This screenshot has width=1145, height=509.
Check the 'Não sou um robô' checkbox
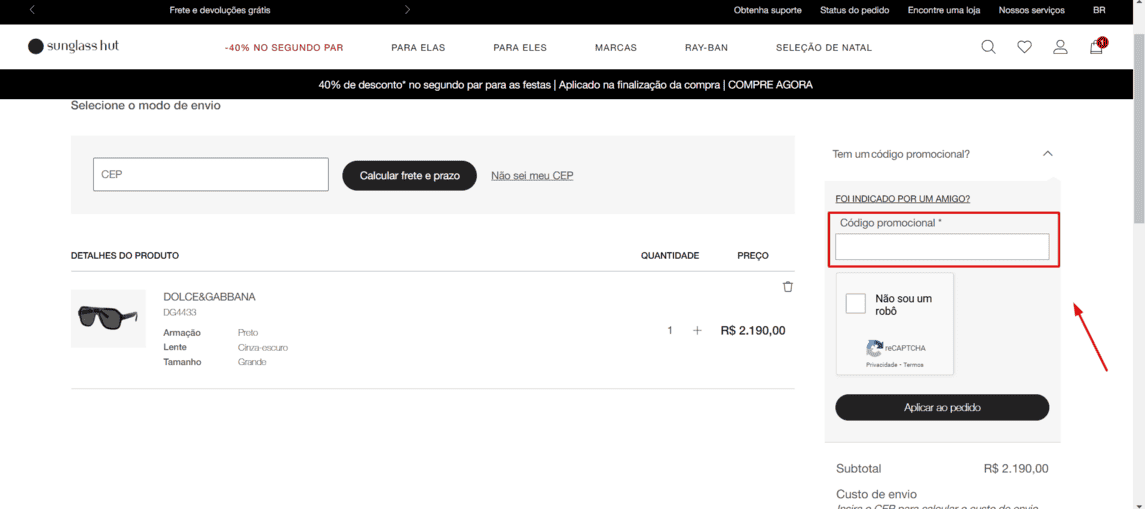coord(856,304)
